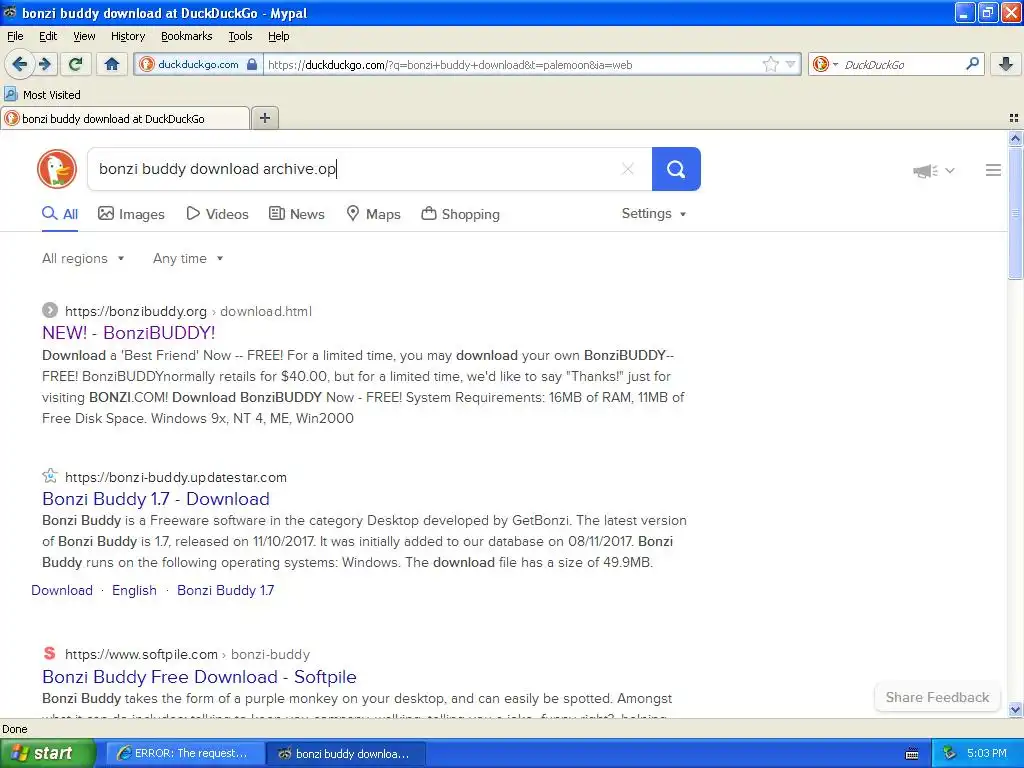Open the Bookmarks menu
Image resolution: width=1024 pixels, height=768 pixels.
[186, 36]
